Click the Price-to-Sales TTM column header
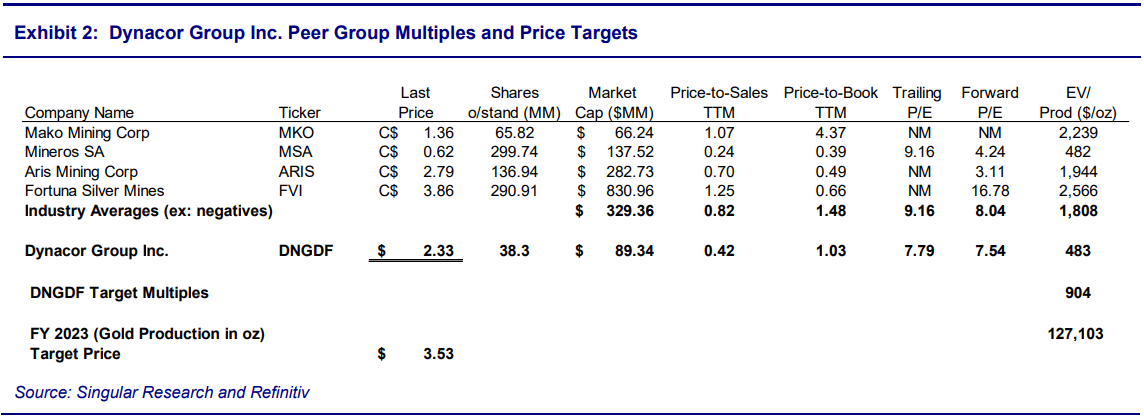This screenshot has height=418, width=1144. click(719, 103)
